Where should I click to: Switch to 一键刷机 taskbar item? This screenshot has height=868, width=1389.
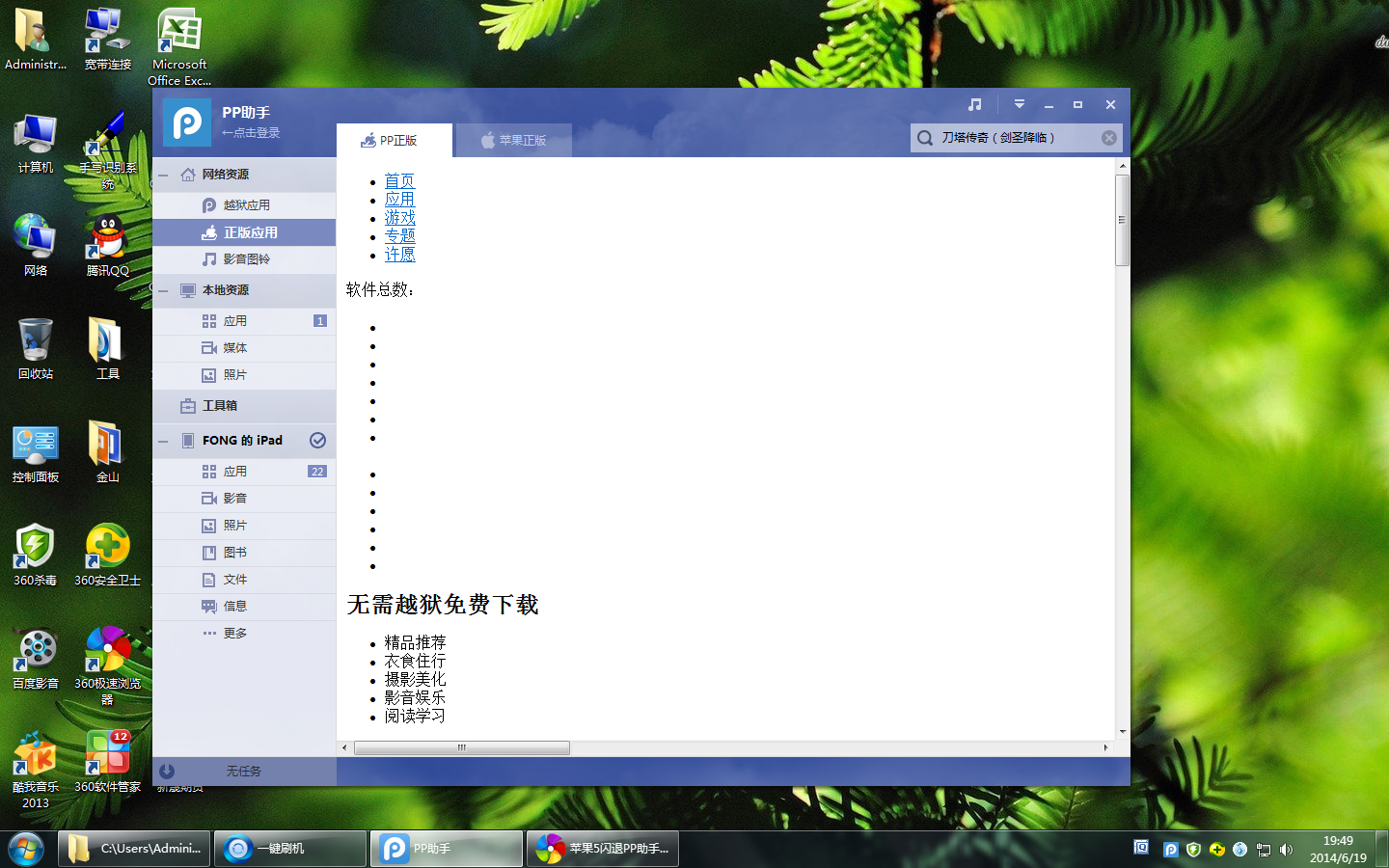[290, 849]
